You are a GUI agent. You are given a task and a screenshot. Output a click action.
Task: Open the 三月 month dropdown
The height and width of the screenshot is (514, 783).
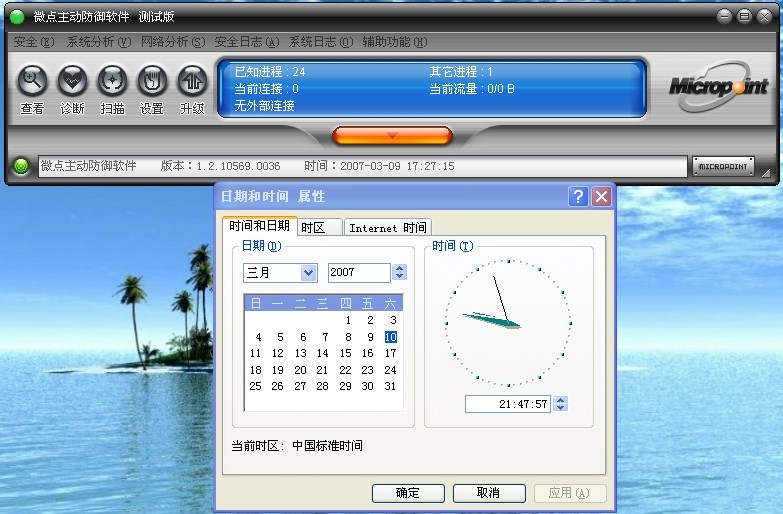coord(309,273)
